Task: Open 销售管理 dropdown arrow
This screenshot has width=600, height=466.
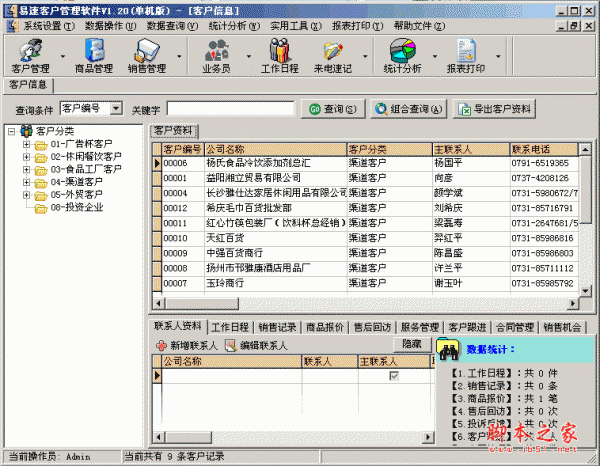Action: tap(179, 56)
